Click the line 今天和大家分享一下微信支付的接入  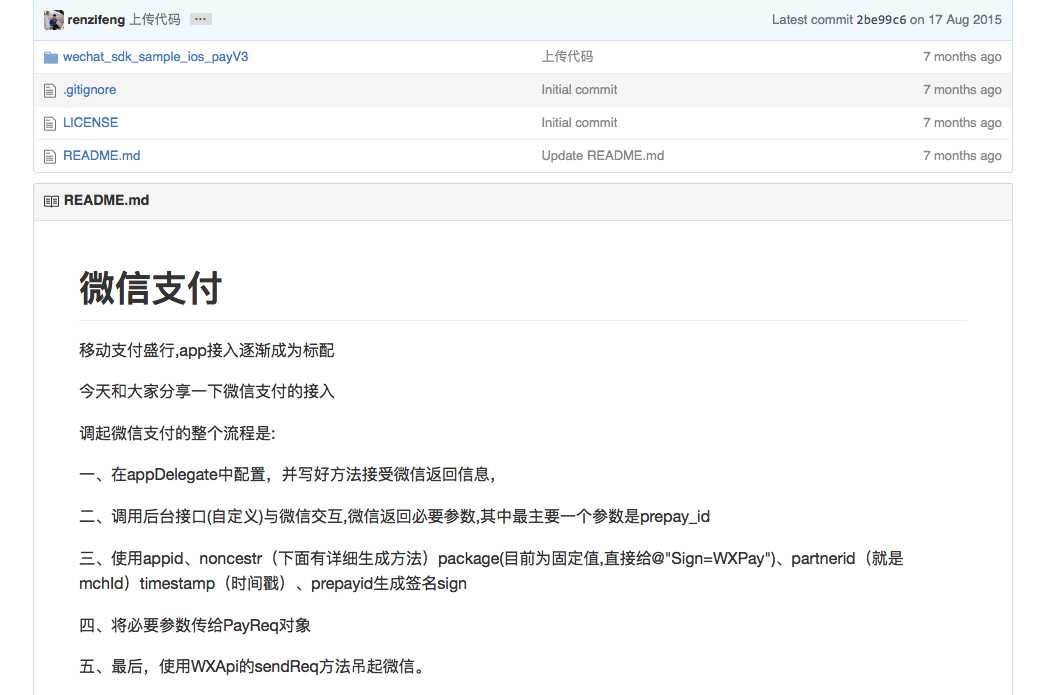[206, 392]
